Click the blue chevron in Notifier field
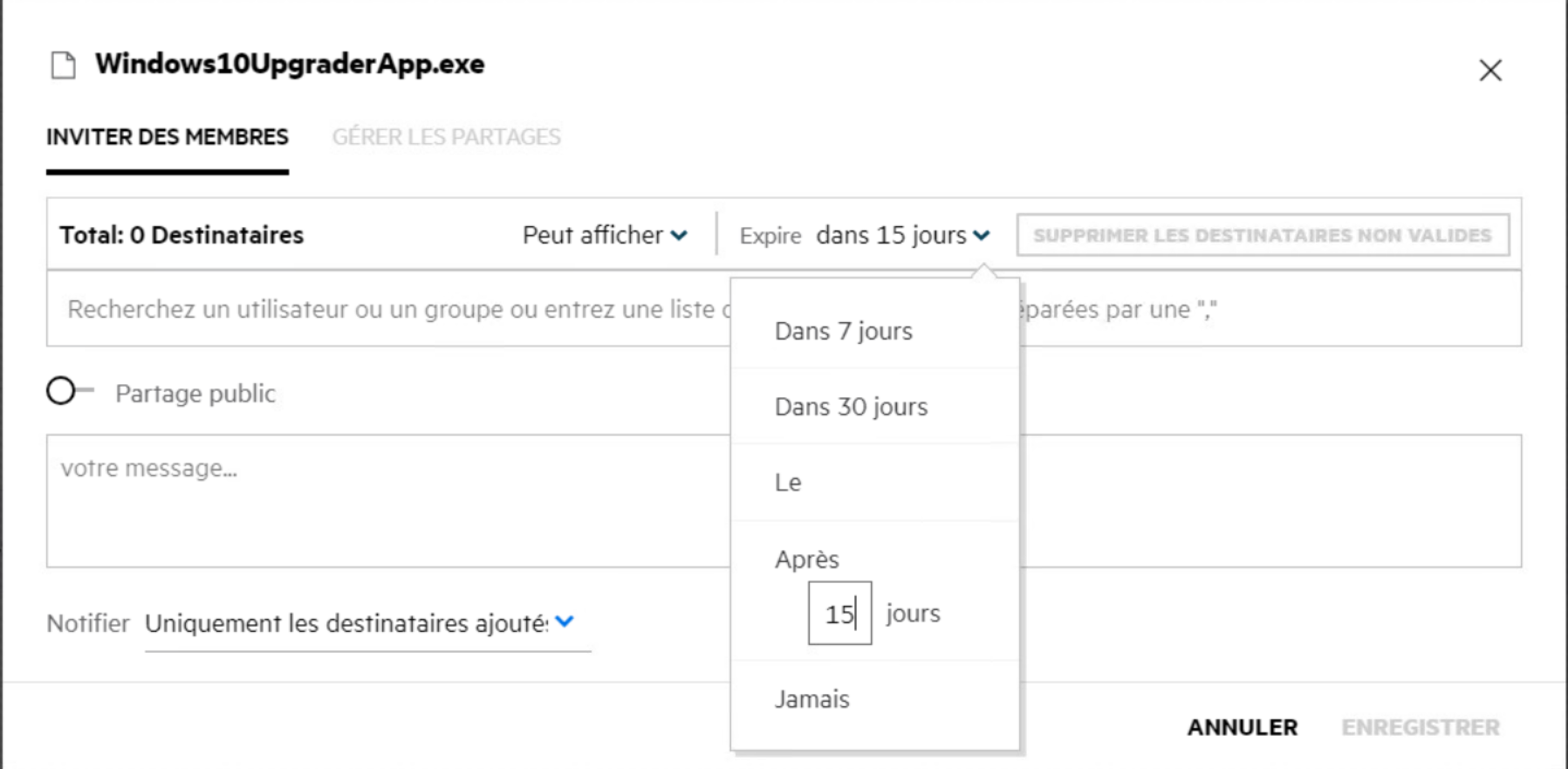This screenshot has height=769, width=1568. [565, 622]
